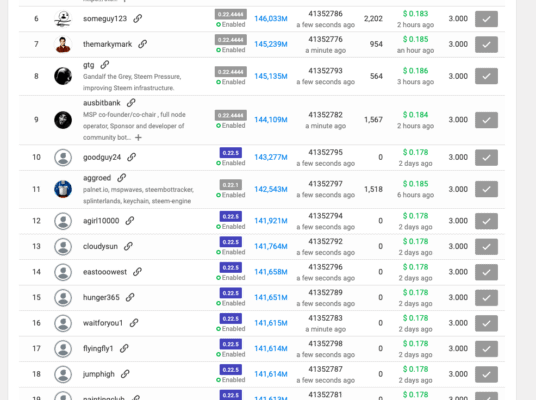Open the link icon beside flyingfly1

pyautogui.click(x=124, y=348)
